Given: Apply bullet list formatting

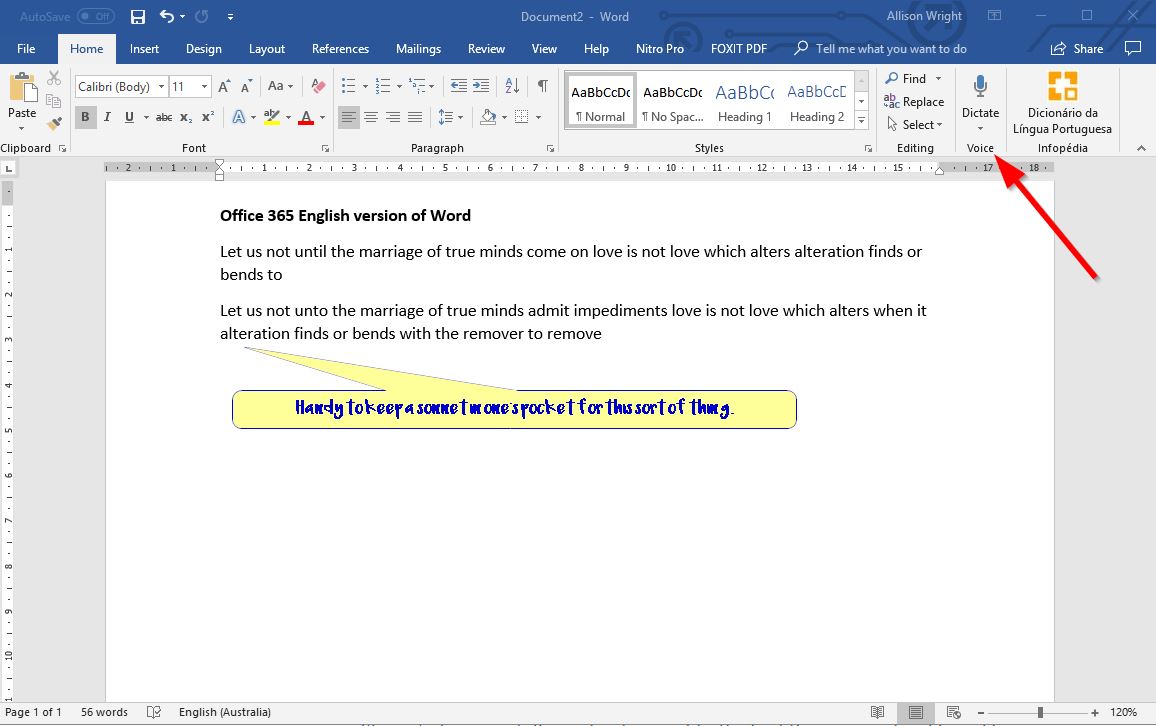Looking at the screenshot, I should (347, 87).
